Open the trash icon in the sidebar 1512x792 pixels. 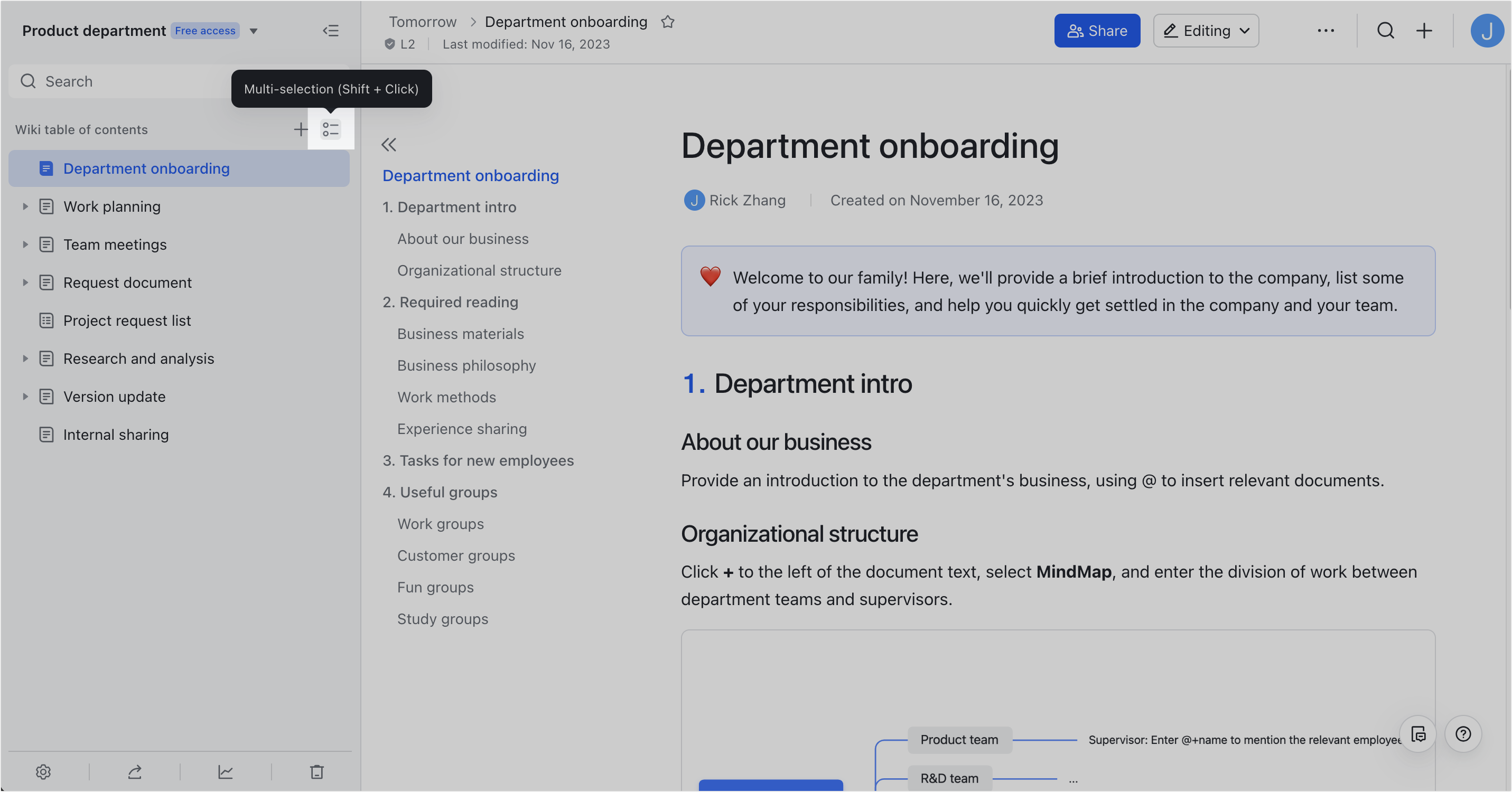tap(316, 771)
